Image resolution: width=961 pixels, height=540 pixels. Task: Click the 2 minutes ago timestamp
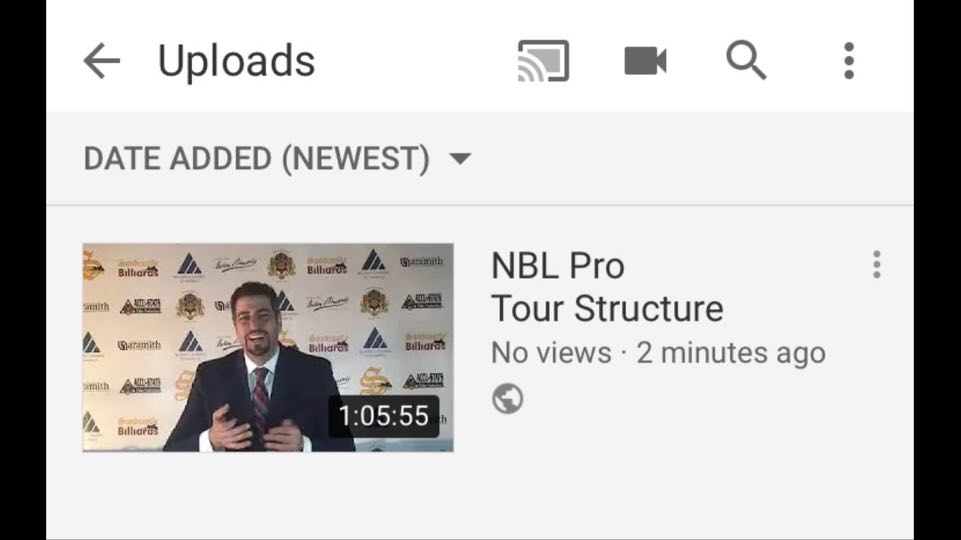tap(731, 353)
